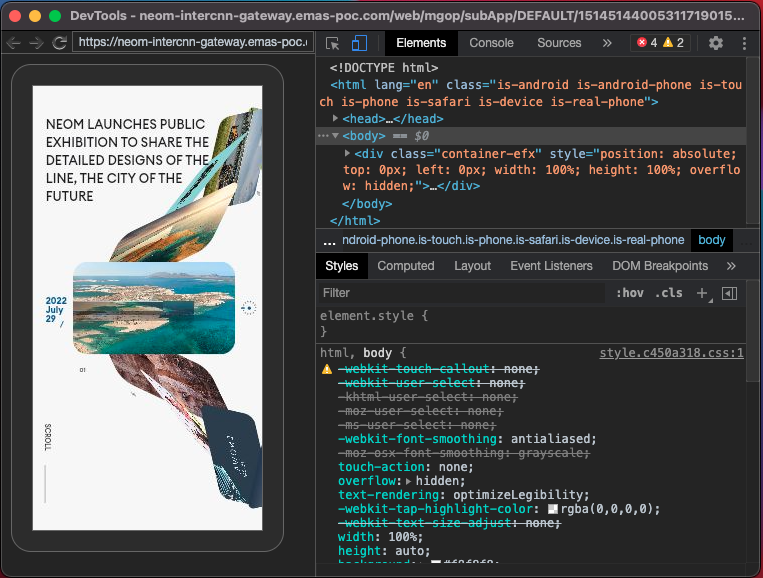The width and height of the screenshot is (763, 578).
Task: Expand the head element node
Action: coord(334,118)
